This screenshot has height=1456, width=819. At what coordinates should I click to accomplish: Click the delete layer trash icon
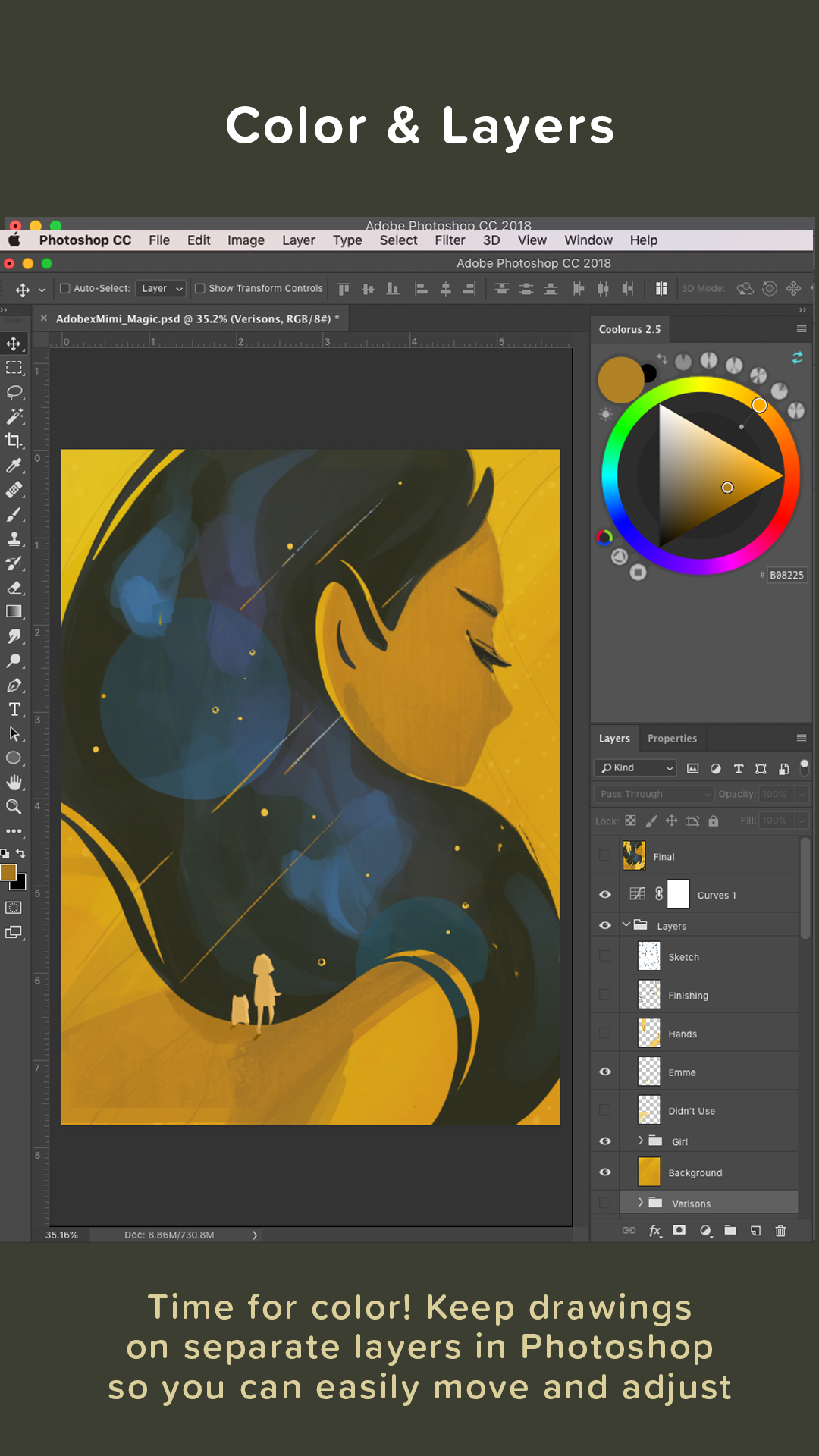coord(780,1230)
